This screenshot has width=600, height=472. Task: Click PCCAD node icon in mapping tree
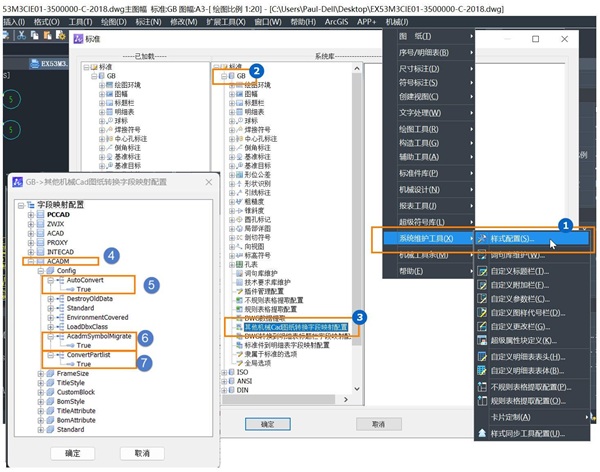tap(40, 214)
